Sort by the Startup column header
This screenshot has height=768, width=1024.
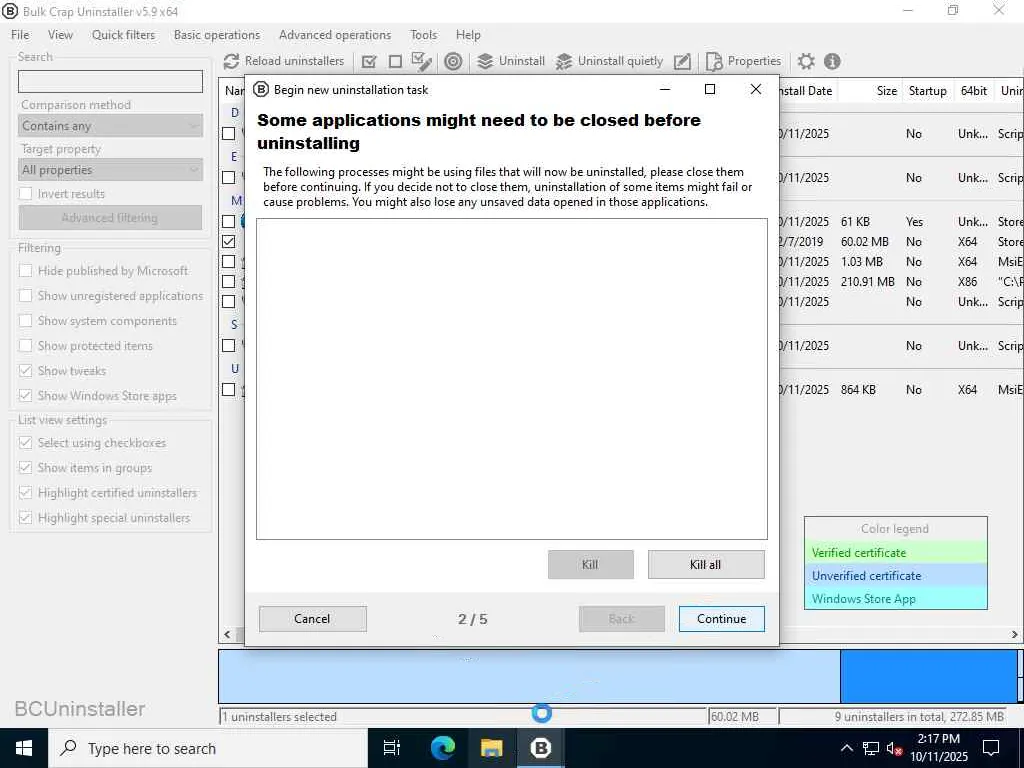tap(927, 91)
